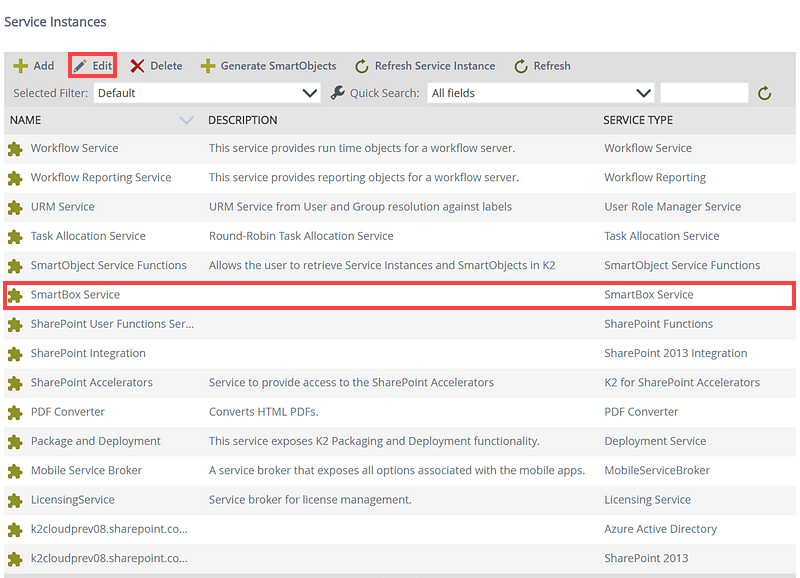
Task: Click the pencil Edit icon
Action: [80, 66]
